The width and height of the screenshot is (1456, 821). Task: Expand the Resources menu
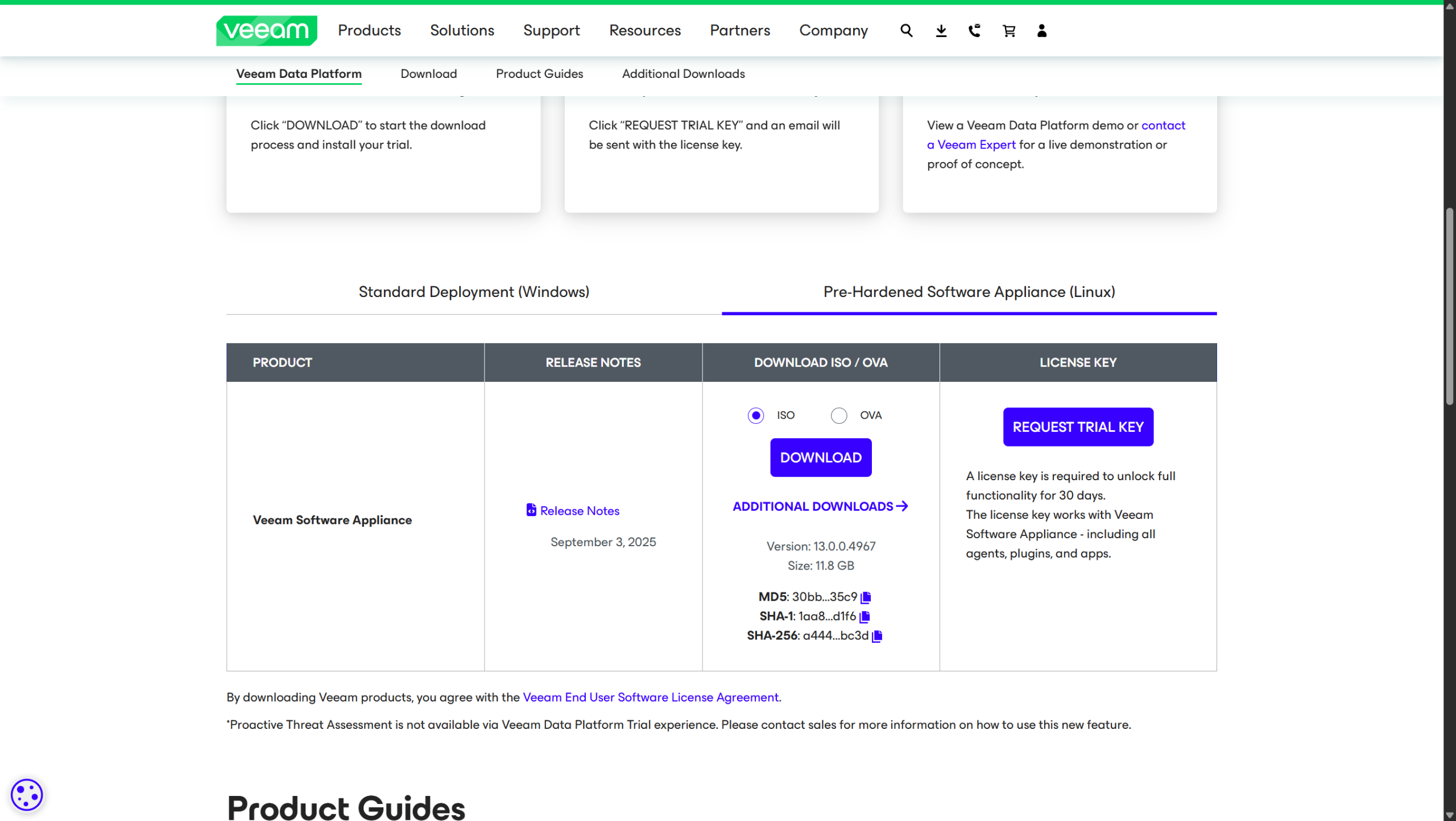644,31
